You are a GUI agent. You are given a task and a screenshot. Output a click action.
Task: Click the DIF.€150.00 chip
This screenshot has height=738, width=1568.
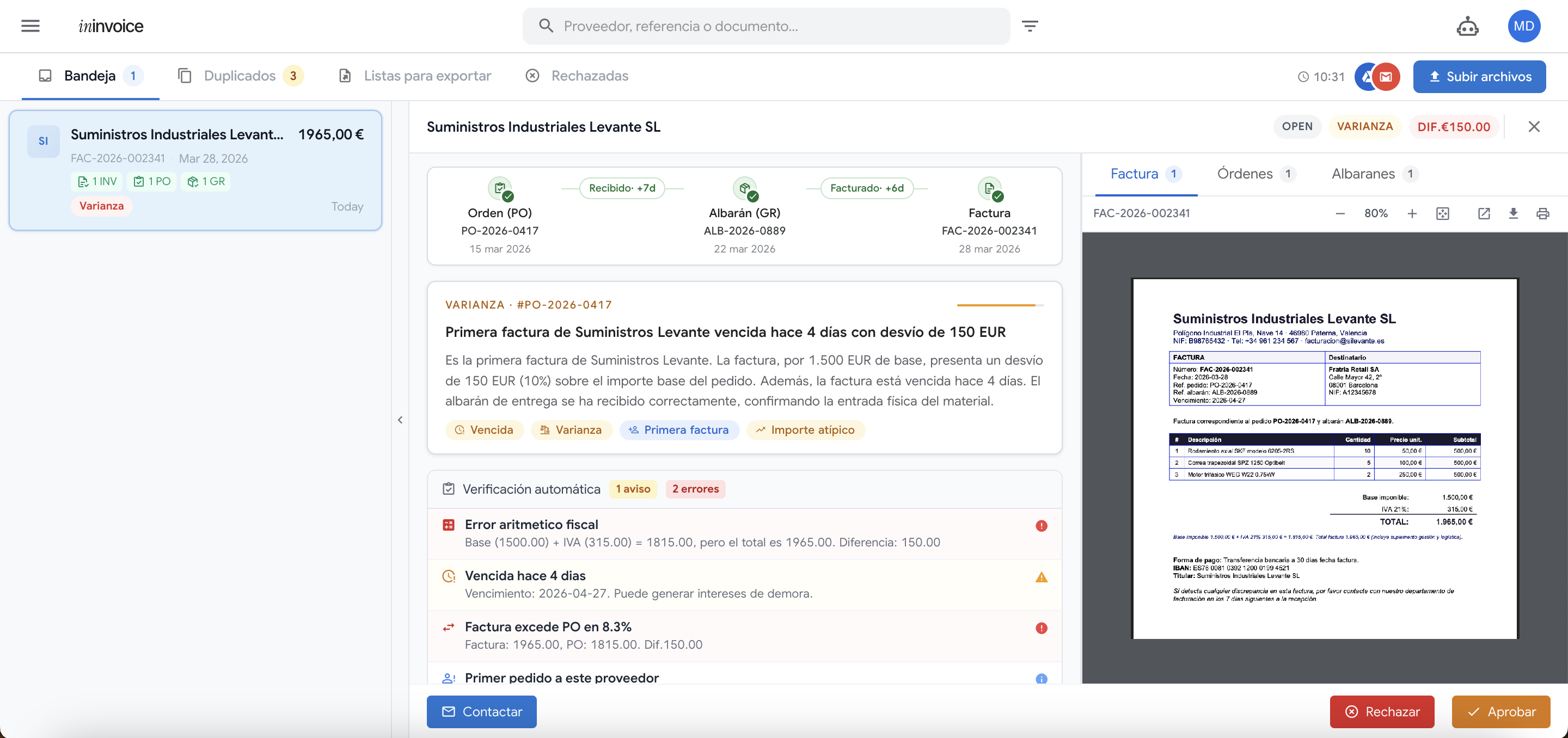[1454, 127]
